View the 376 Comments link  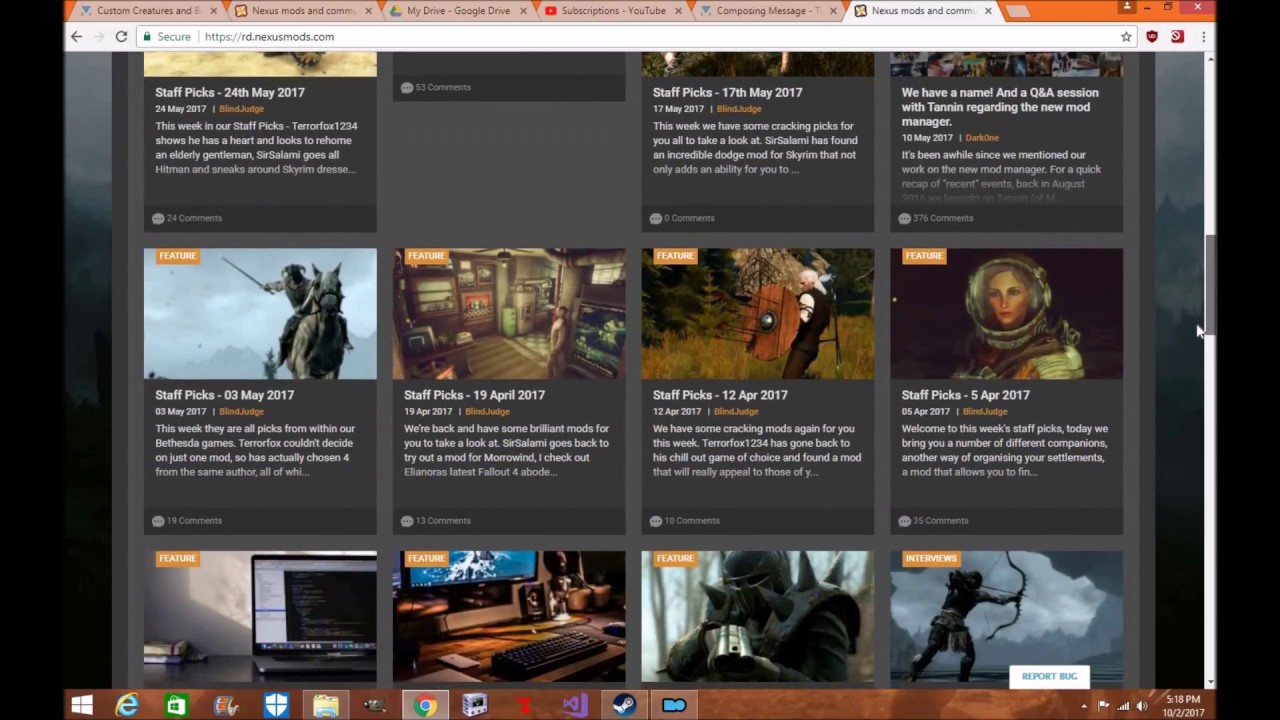pyautogui.click(x=936, y=218)
